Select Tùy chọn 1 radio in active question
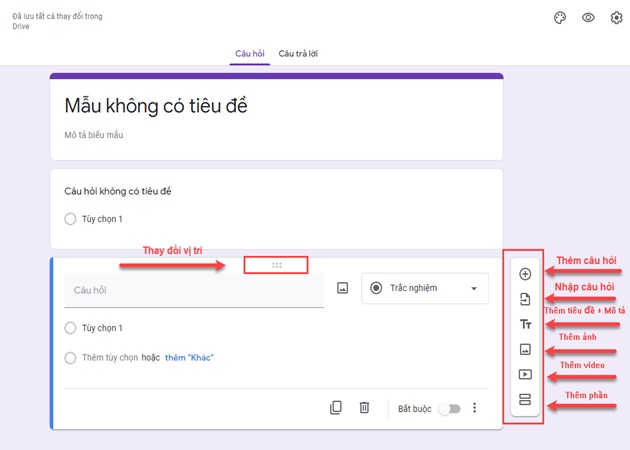This screenshot has height=450, width=630. (x=70, y=328)
